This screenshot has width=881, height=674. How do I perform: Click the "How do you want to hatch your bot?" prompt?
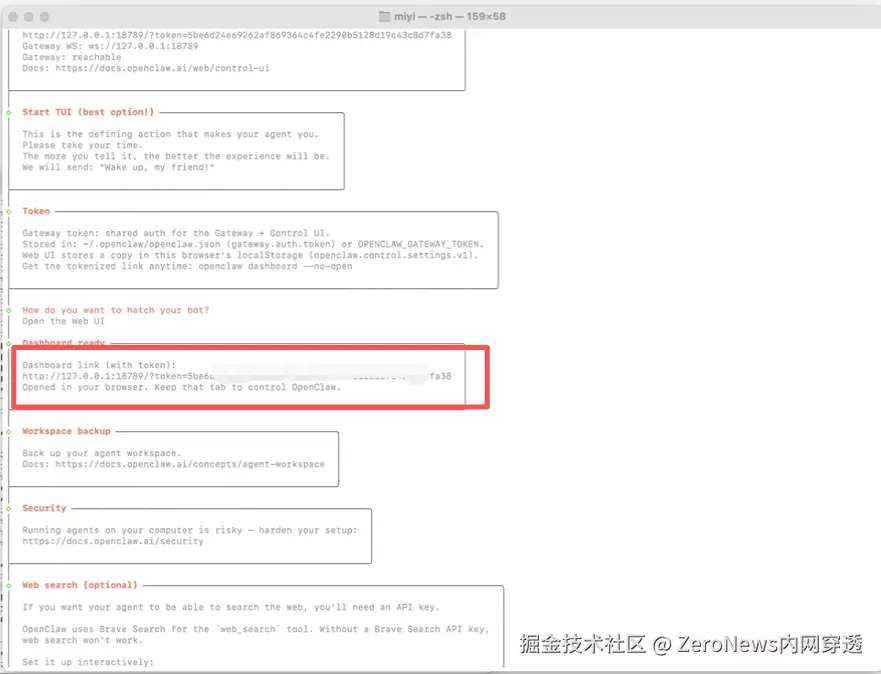pyautogui.click(x=116, y=310)
